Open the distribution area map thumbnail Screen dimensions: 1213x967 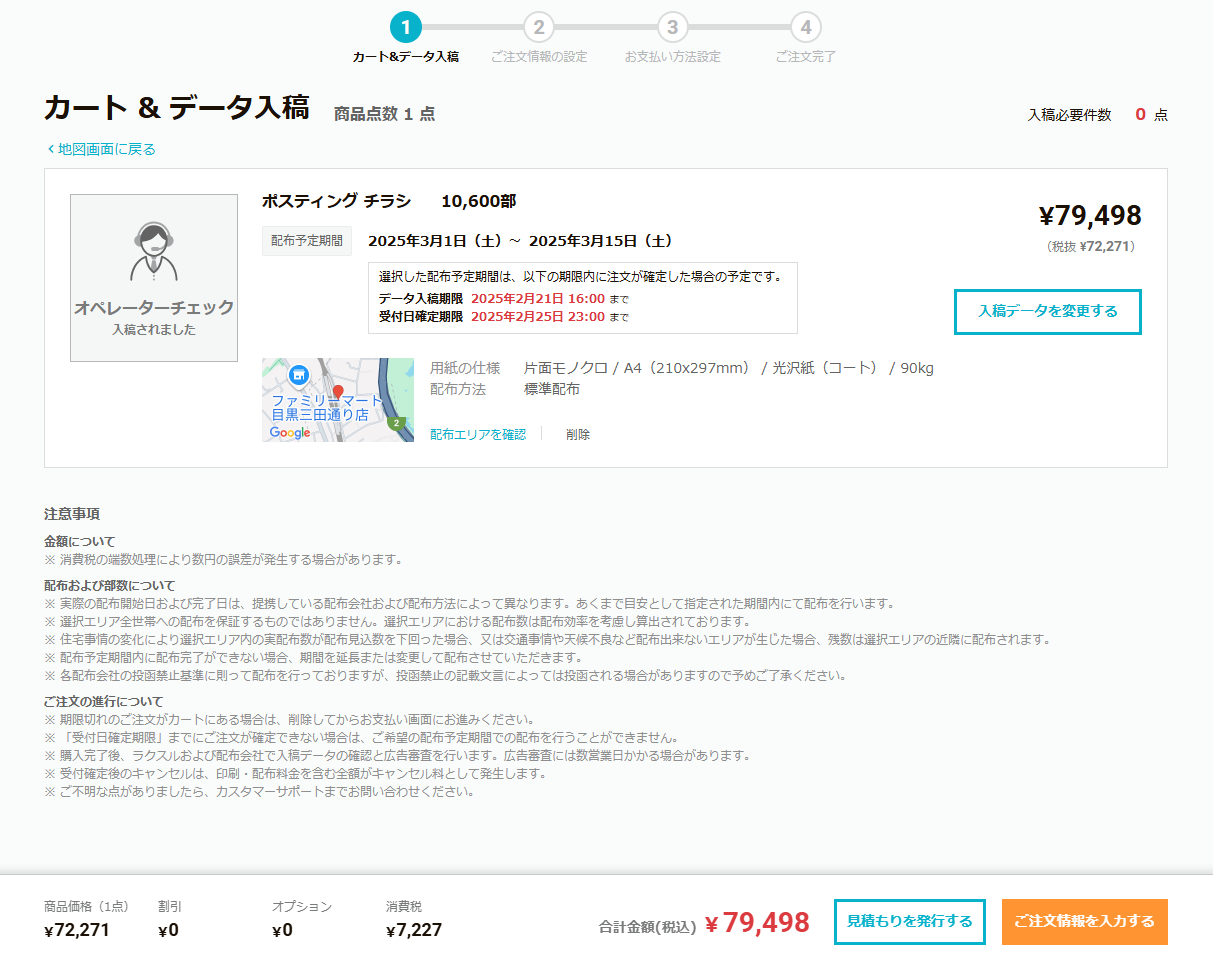(x=338, y=400)
